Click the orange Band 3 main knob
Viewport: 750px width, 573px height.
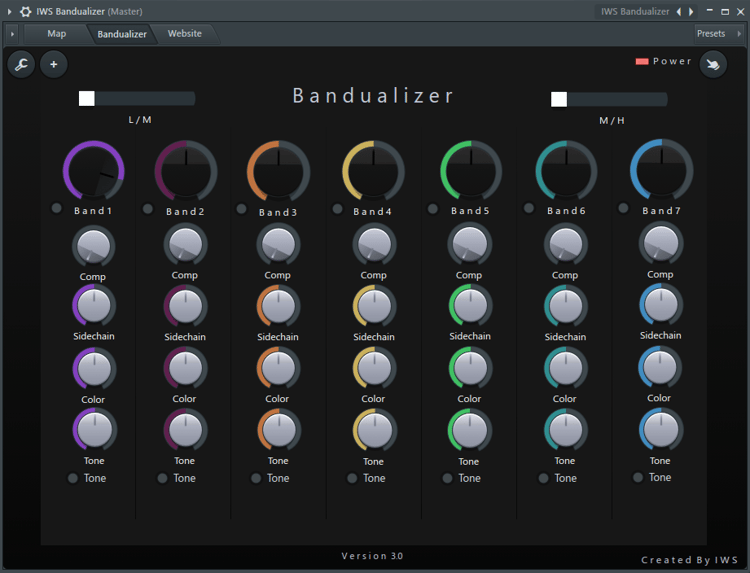pyautogui.click(x=278, y=170)
